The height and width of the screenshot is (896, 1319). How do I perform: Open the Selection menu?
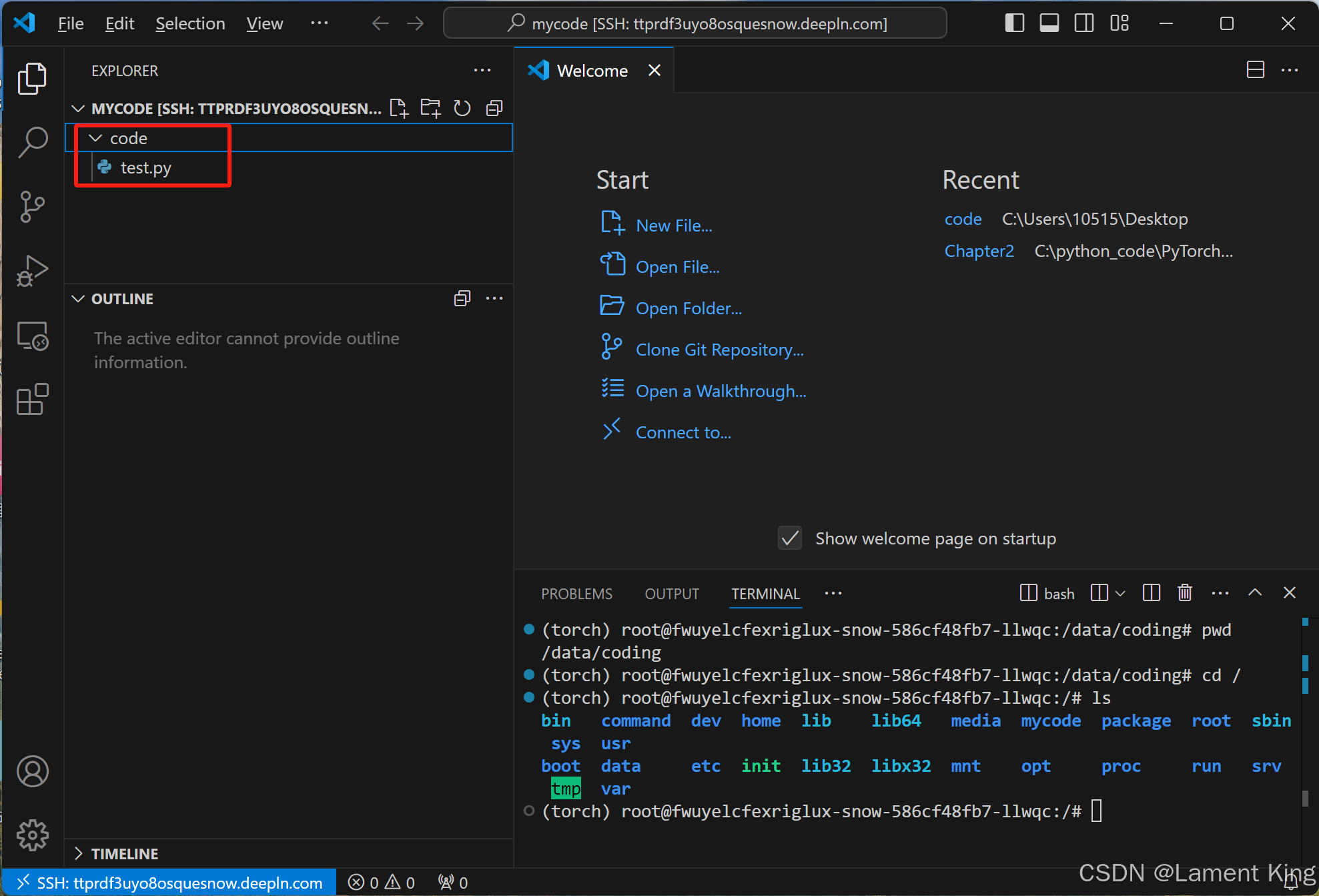[x=190, y=23]
